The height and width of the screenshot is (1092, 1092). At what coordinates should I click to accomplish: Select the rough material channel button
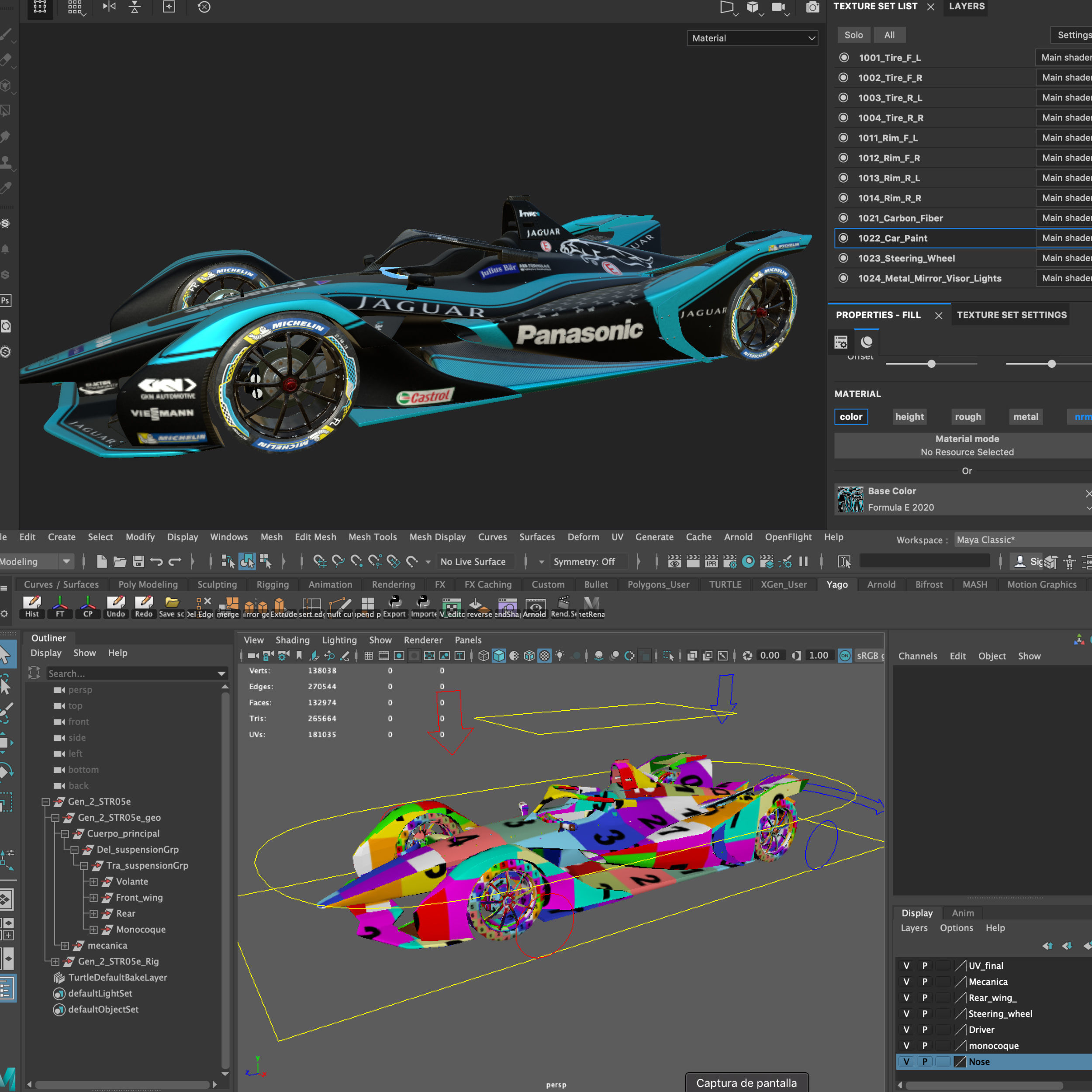pos(968,417)
